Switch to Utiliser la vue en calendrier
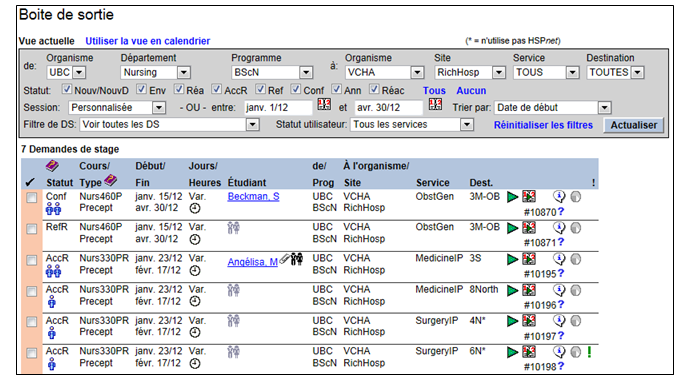 [x=147, y=41]
